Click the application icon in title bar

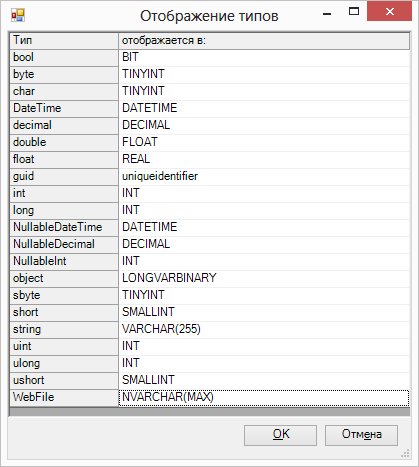(18, 15)
